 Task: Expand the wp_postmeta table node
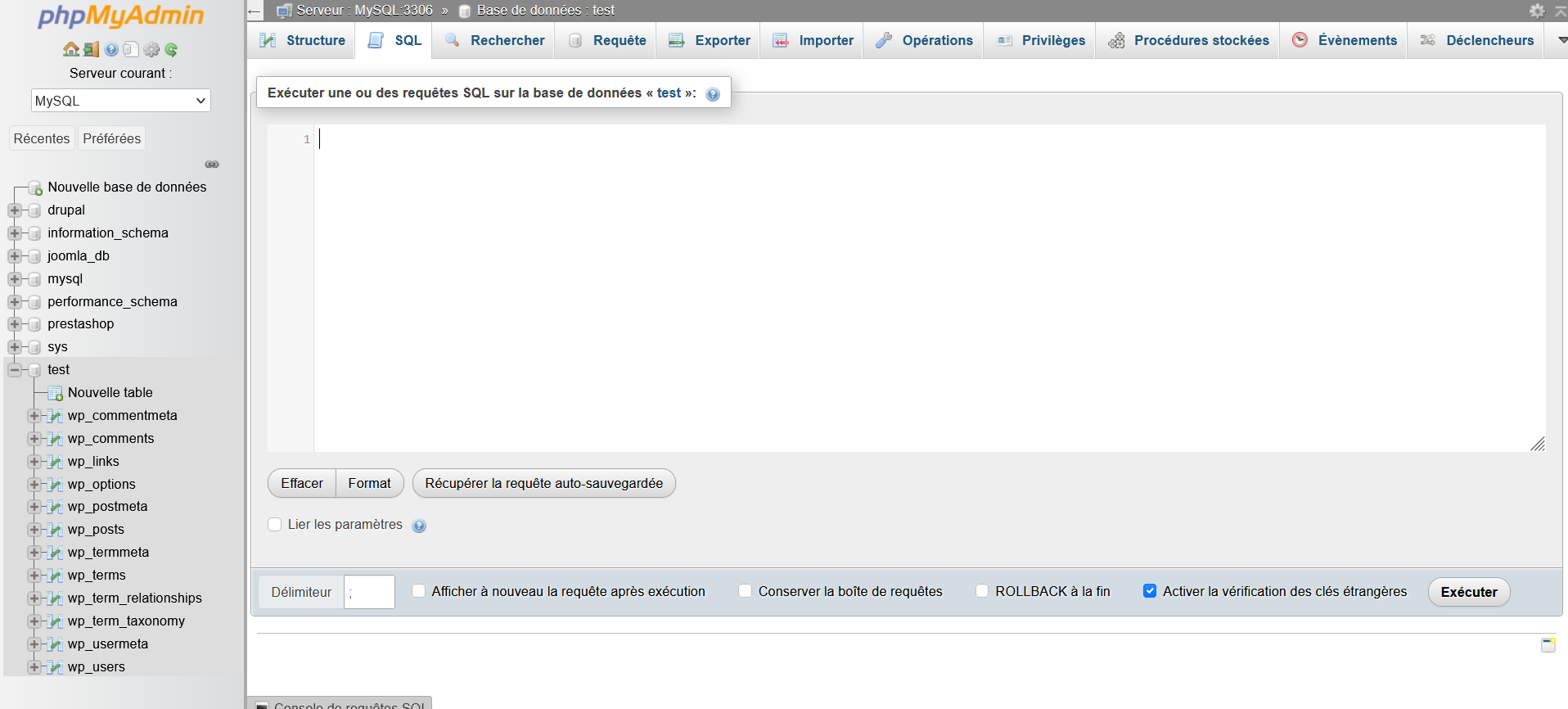pos(34,507)
